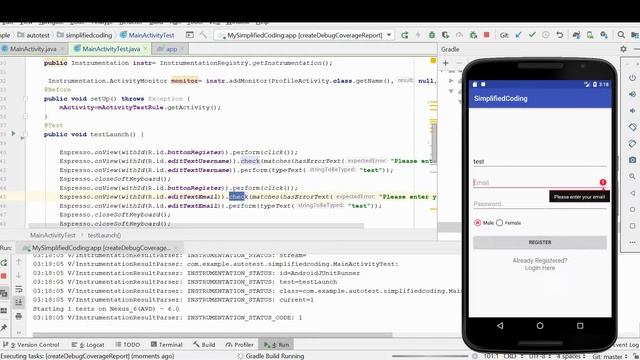The width and height of the screenshot is (640, 360).
Task: Click emulator volume down icon
Action: tap(632, 111)
